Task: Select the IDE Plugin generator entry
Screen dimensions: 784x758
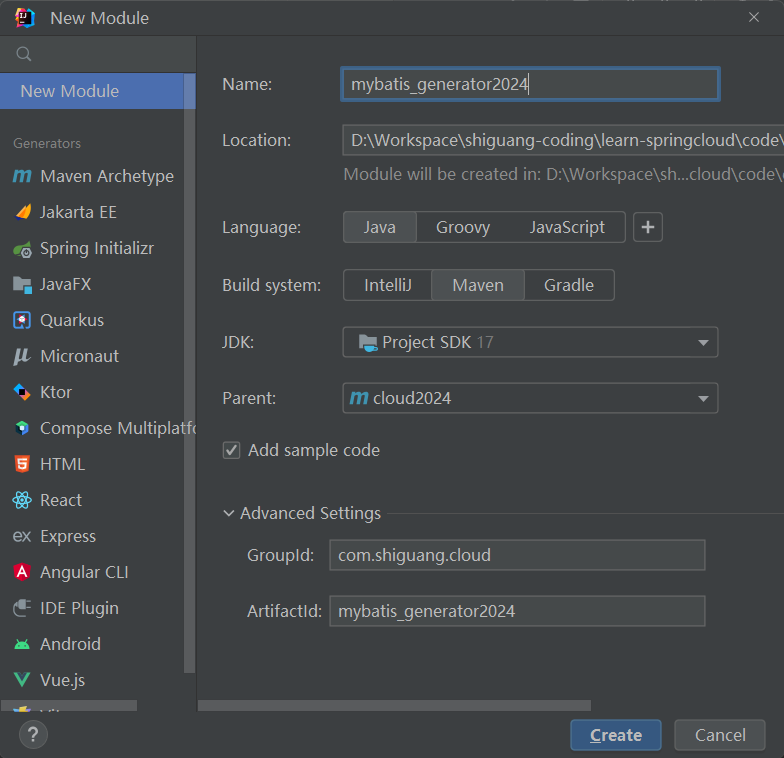Action: (x=92, y=608)
